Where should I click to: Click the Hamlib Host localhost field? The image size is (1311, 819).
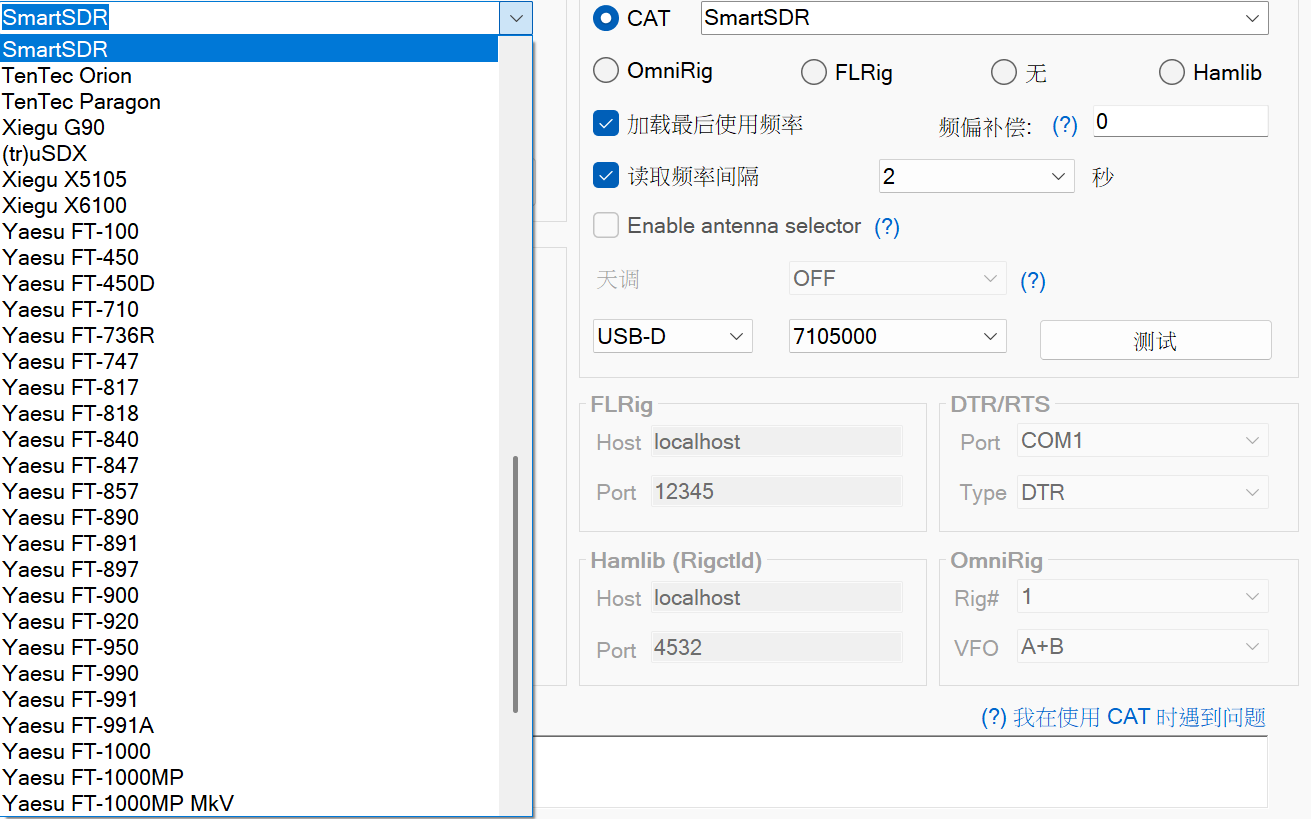click(x=777, y=597)
